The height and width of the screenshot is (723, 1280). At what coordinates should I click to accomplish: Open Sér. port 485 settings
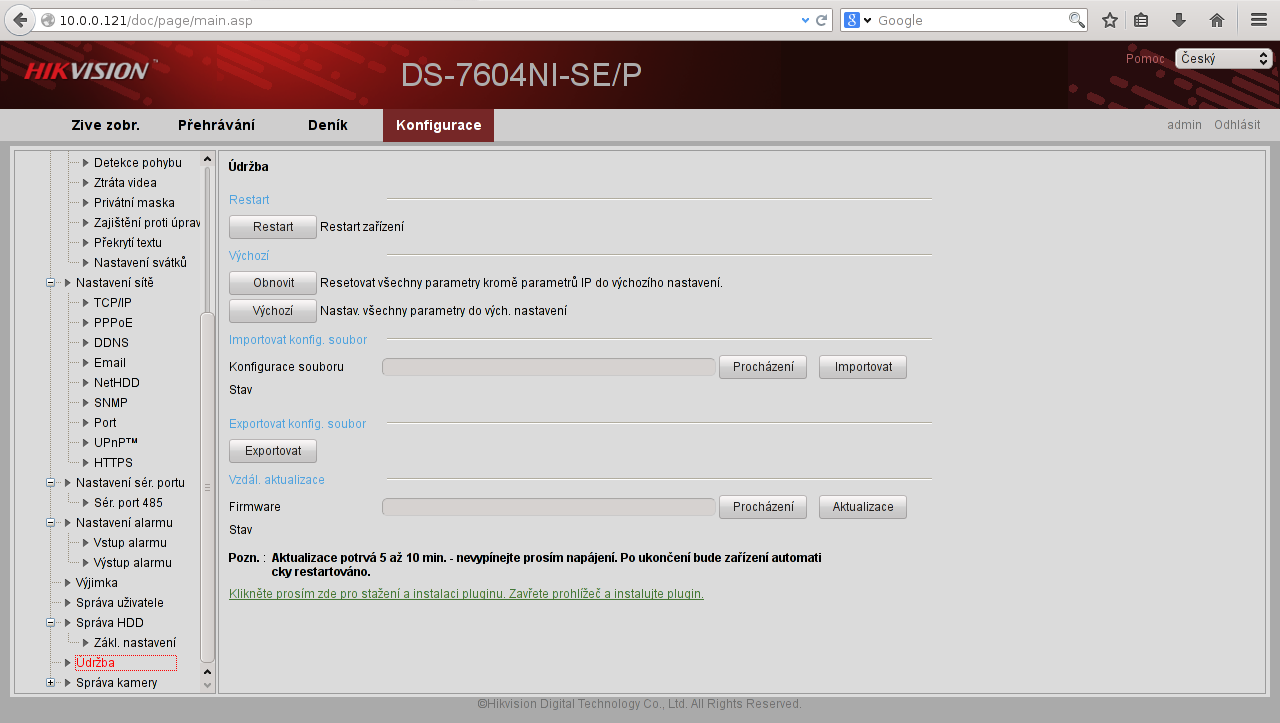[x=128, y=503]
